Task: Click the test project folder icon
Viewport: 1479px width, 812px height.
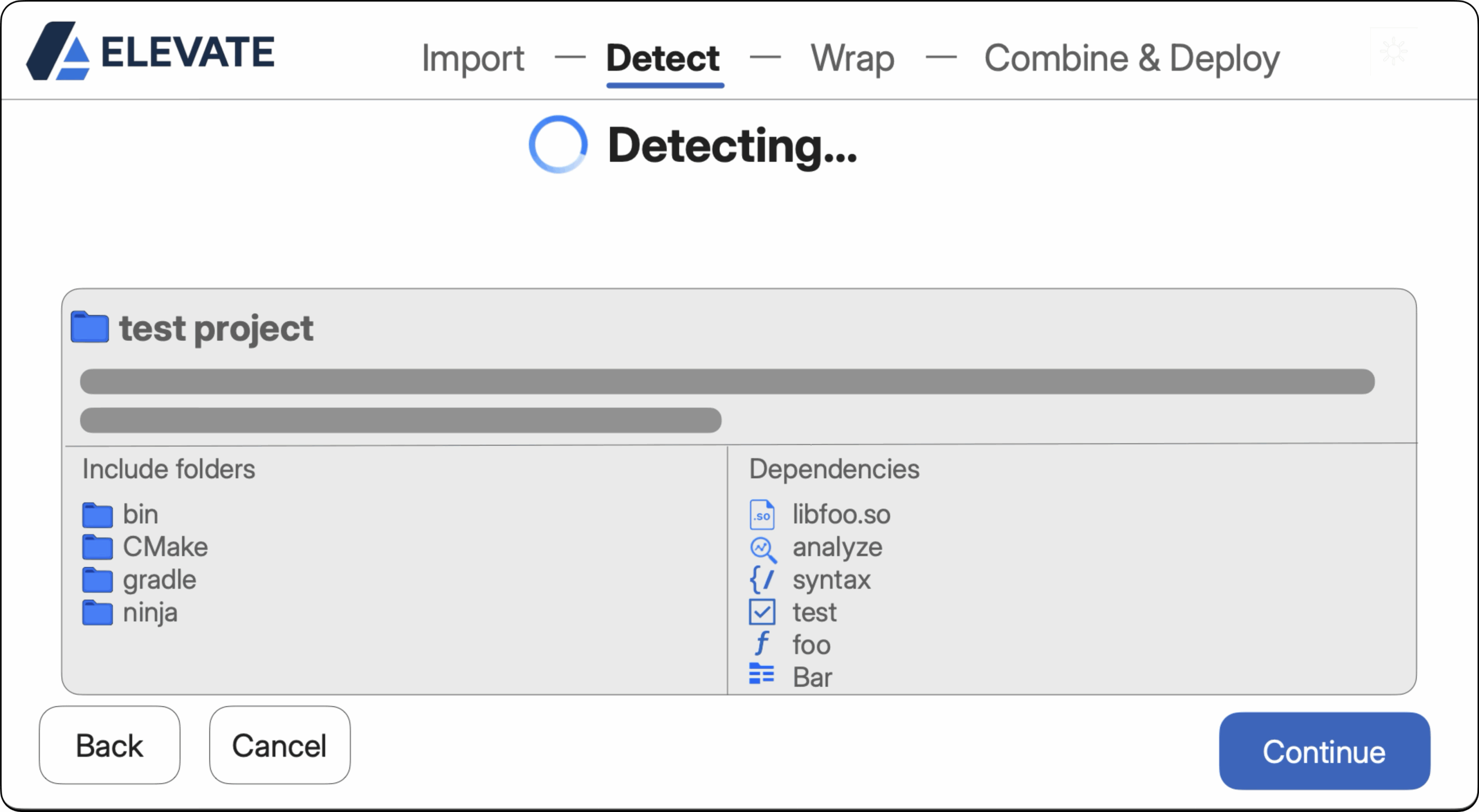Action: point(90,327)
